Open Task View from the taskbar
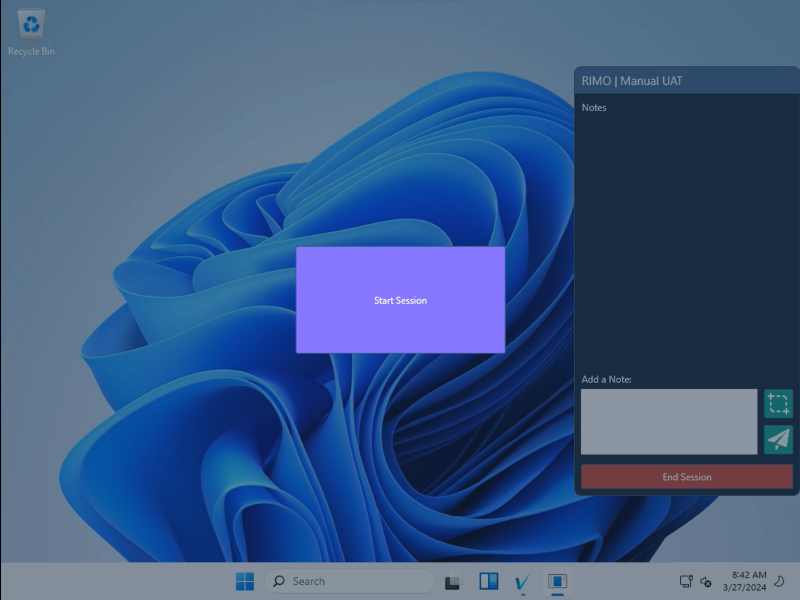This screenshot has width=800, height=600. pos(452,582)
